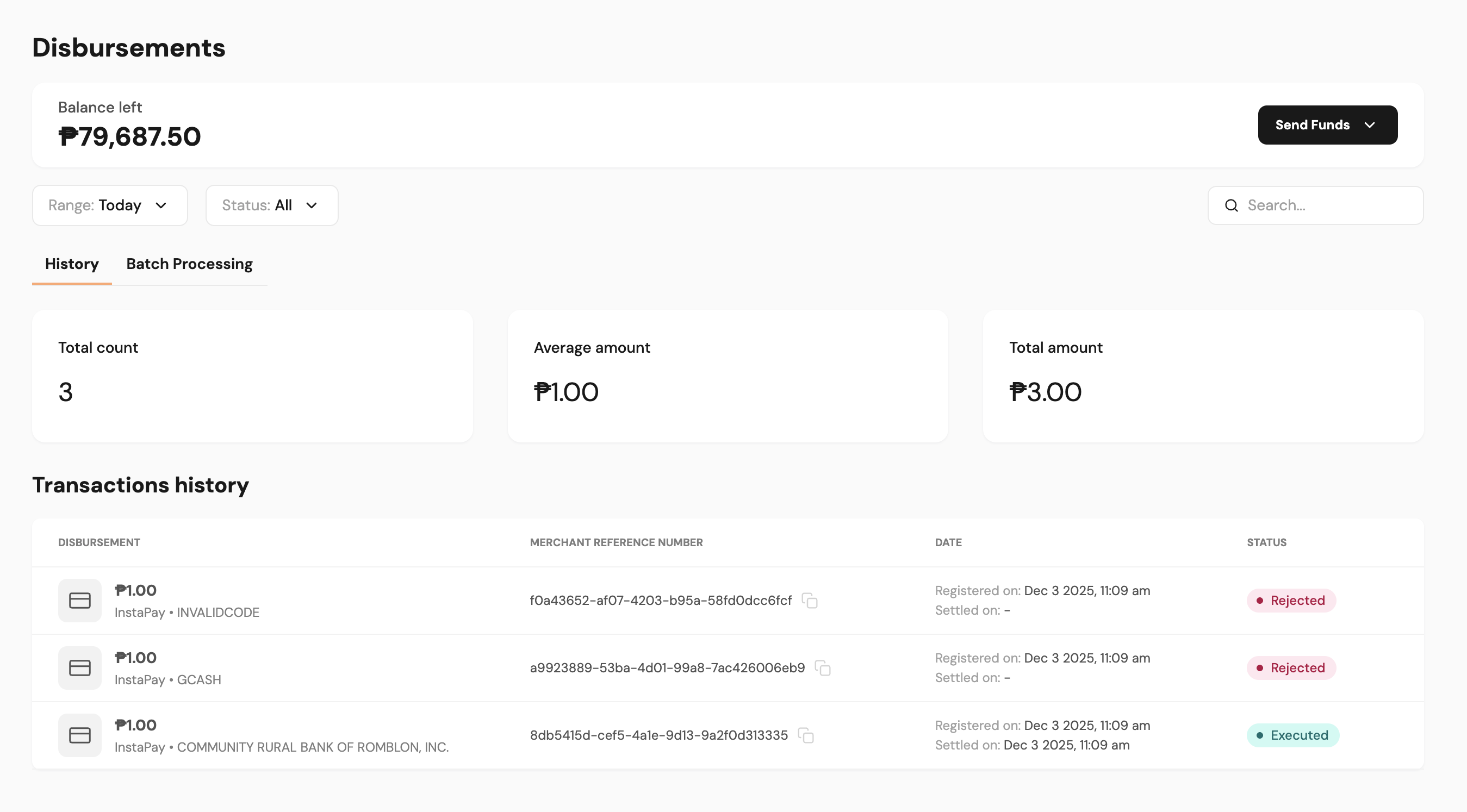
Task: Switch to the Batch Processing tab
Action: (x=189, y=264)
